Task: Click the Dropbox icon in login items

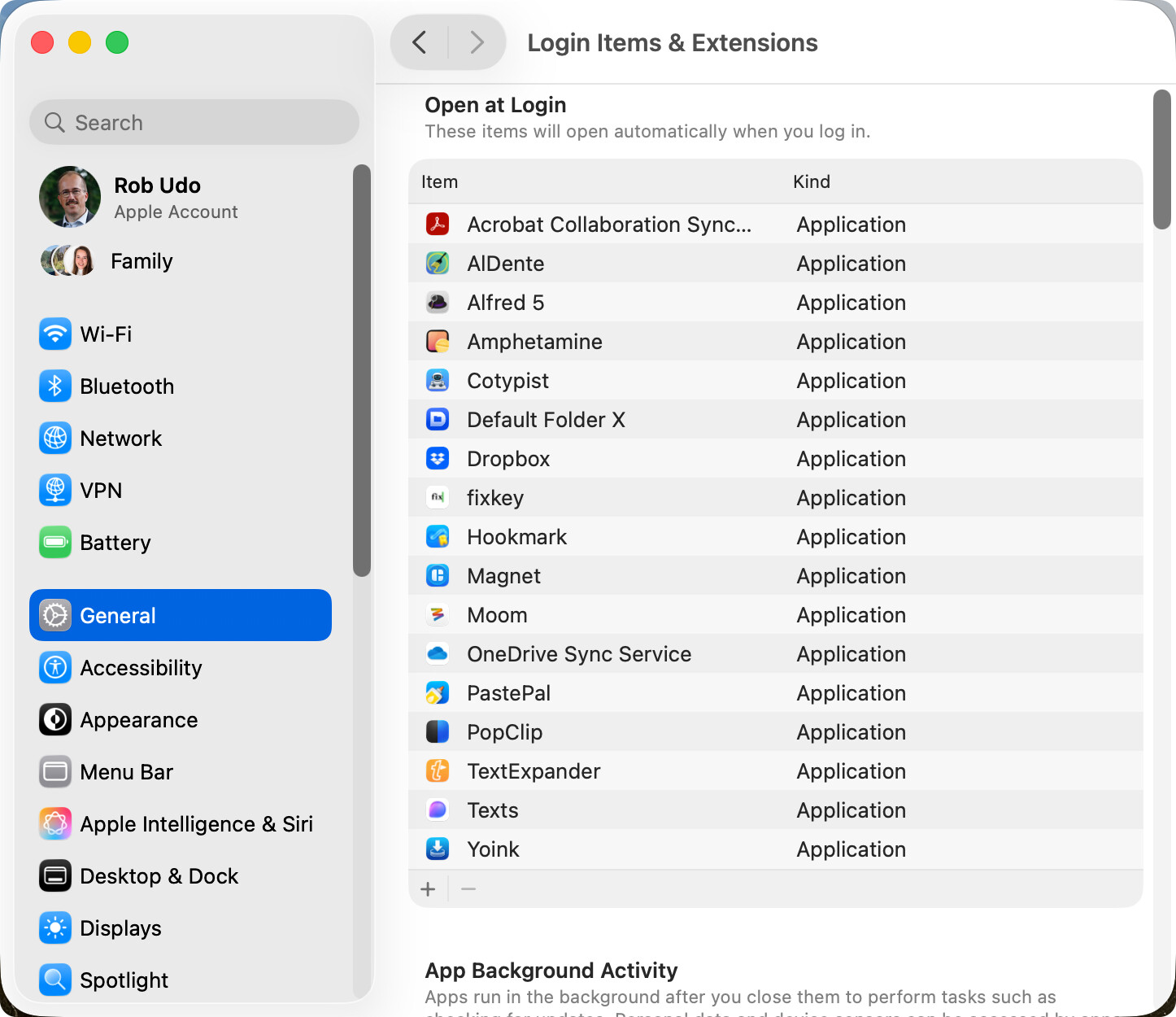Action: click(438, 459)
